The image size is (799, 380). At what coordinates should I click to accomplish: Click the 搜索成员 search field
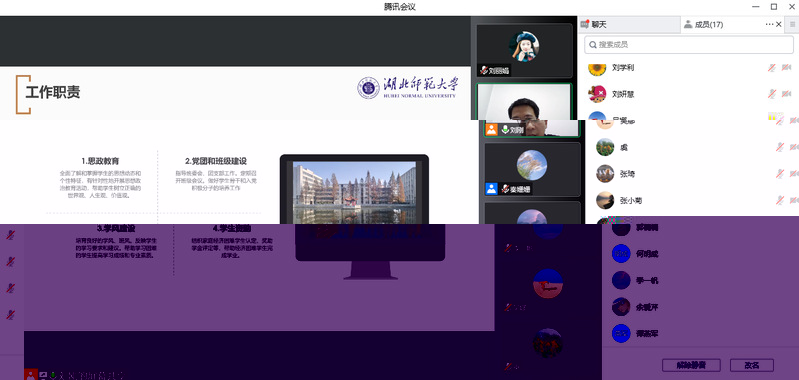click(x=688, y=45)
